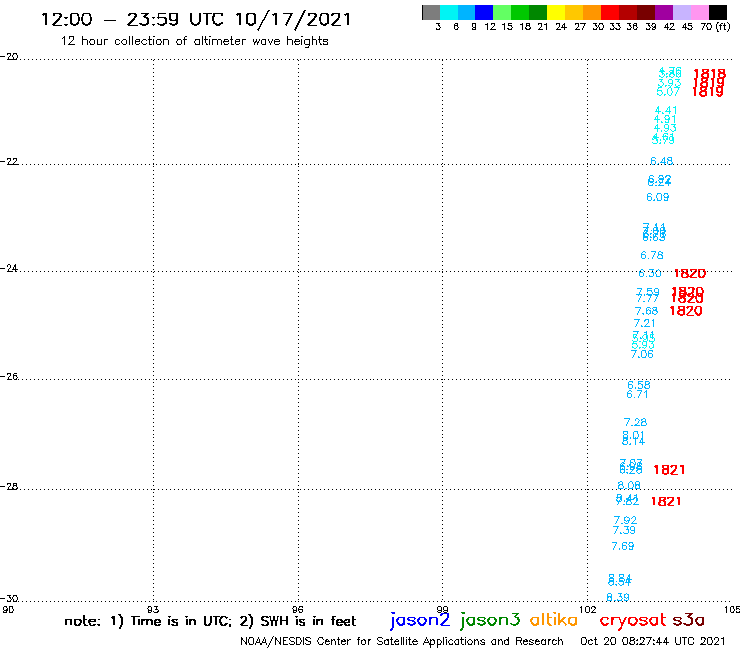This screenshot has width=740, height=650.
Task: Click the pink swatch in the color bar
Action: (699, 12)
